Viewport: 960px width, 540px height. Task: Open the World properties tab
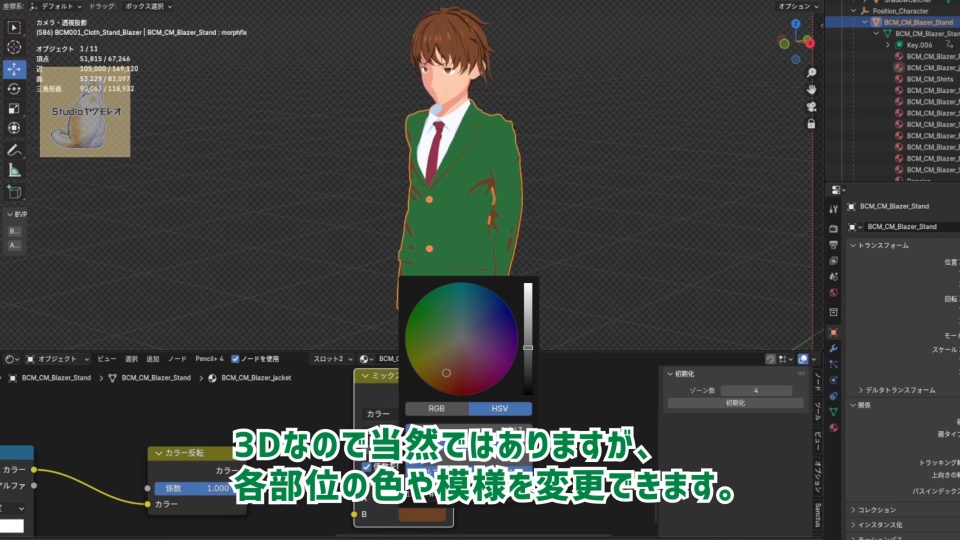pyautogui.click(x=833, y=293)
